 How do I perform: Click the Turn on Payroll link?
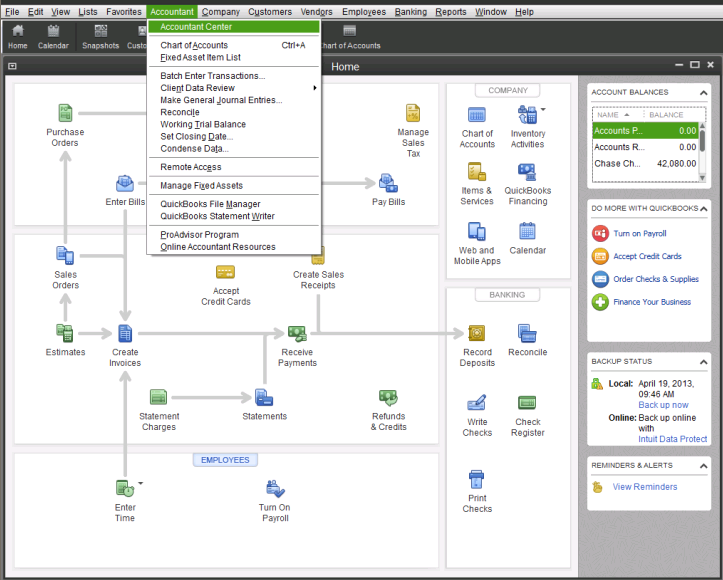(x=640, y=233)
